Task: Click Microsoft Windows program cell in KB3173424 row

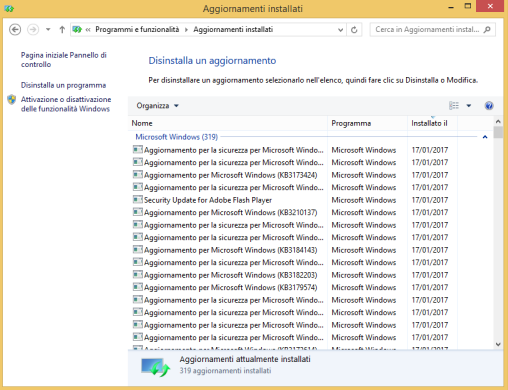Action: tap(364, 175)
